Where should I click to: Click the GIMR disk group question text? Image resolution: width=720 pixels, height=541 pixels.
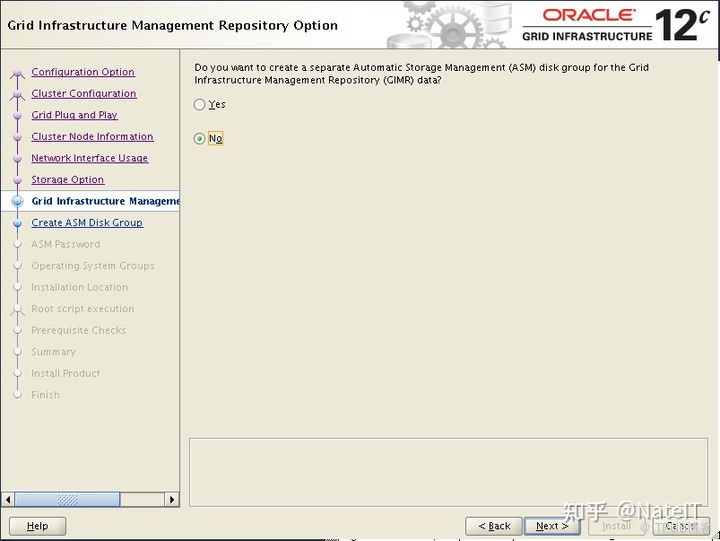coord(422,73)
